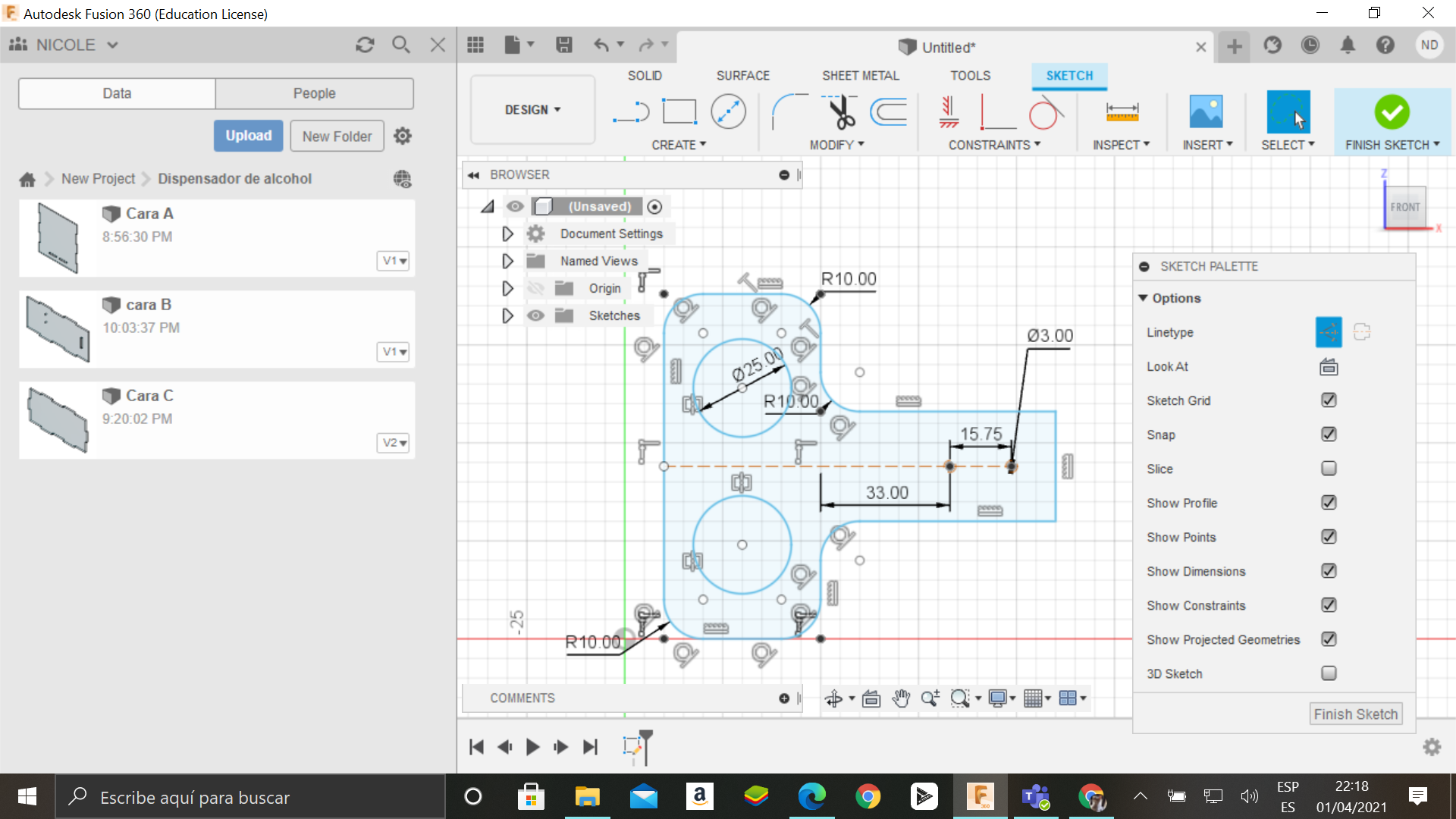Image resolution: width=1456 pixels, height=819 pixels.
Task: Enable the 3D Sketch checkbox
Action: tap(1328, 673)
